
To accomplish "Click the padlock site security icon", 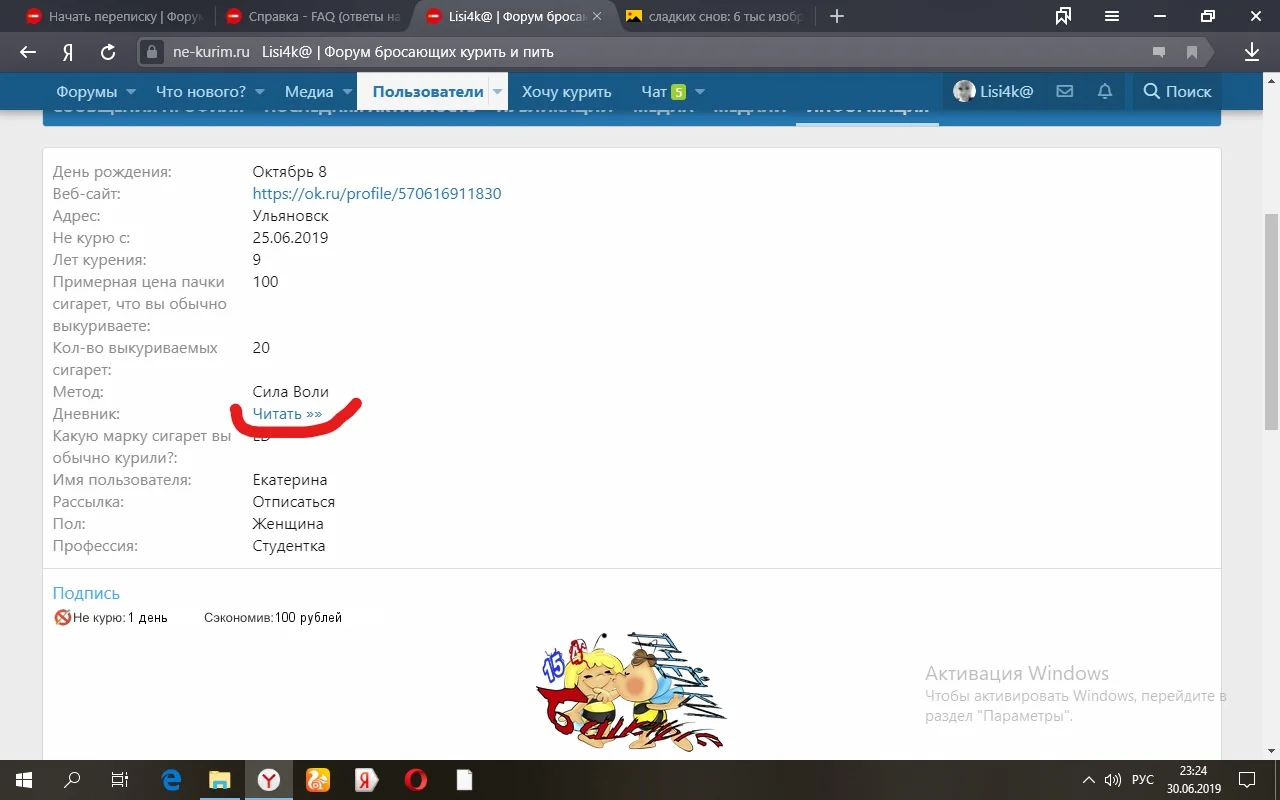I will click(x=152, y=52).
